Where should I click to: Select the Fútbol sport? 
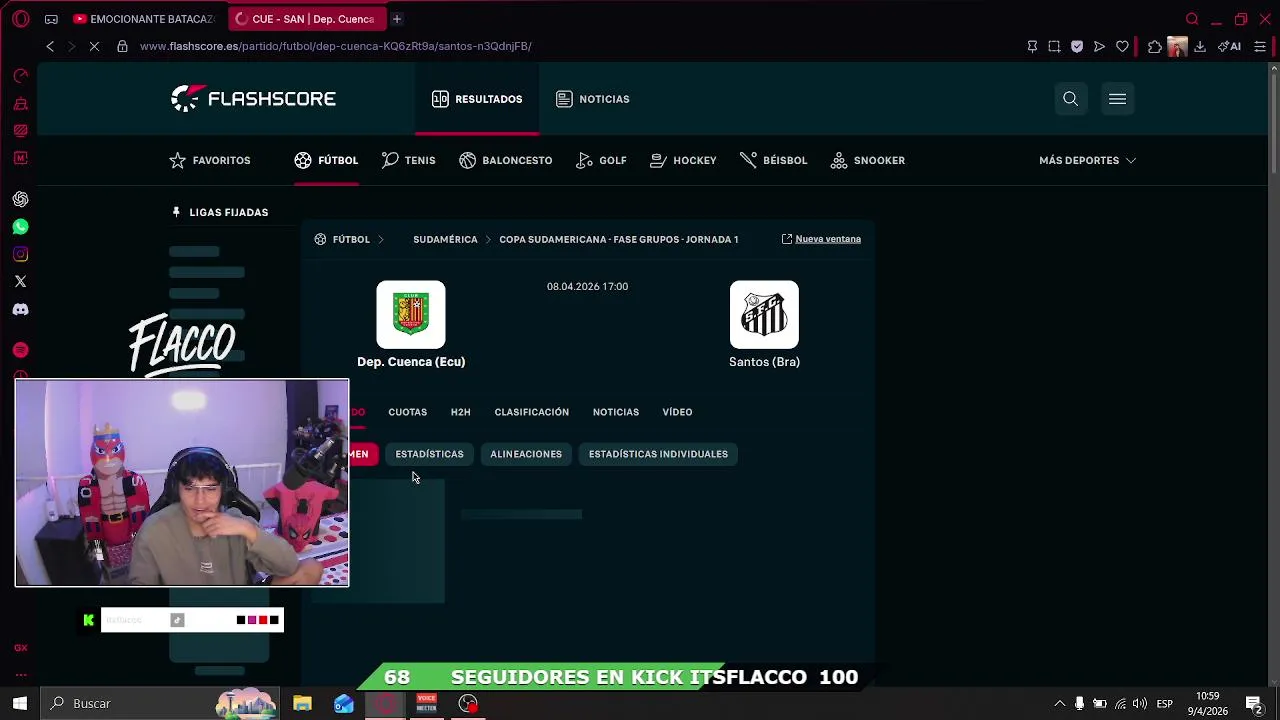pyautogui.click(x=326, y=160)
